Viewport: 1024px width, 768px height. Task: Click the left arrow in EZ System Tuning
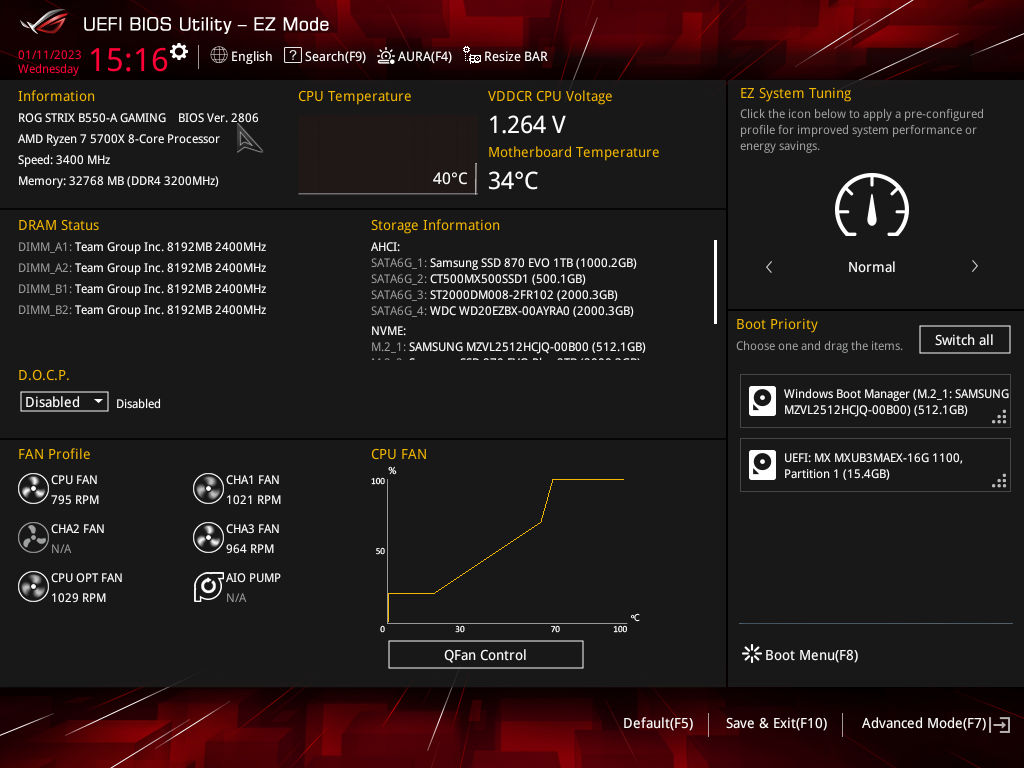768,266
